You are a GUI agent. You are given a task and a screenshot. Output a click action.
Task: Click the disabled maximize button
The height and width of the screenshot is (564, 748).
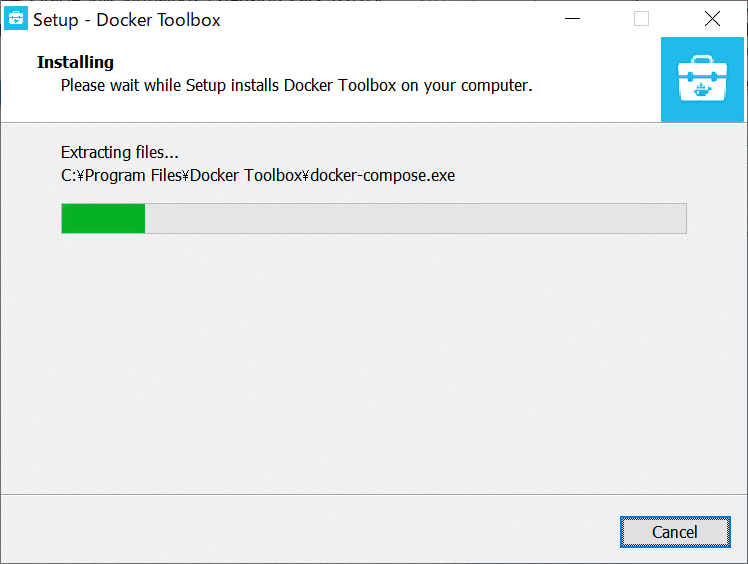(x=641, y=19)
